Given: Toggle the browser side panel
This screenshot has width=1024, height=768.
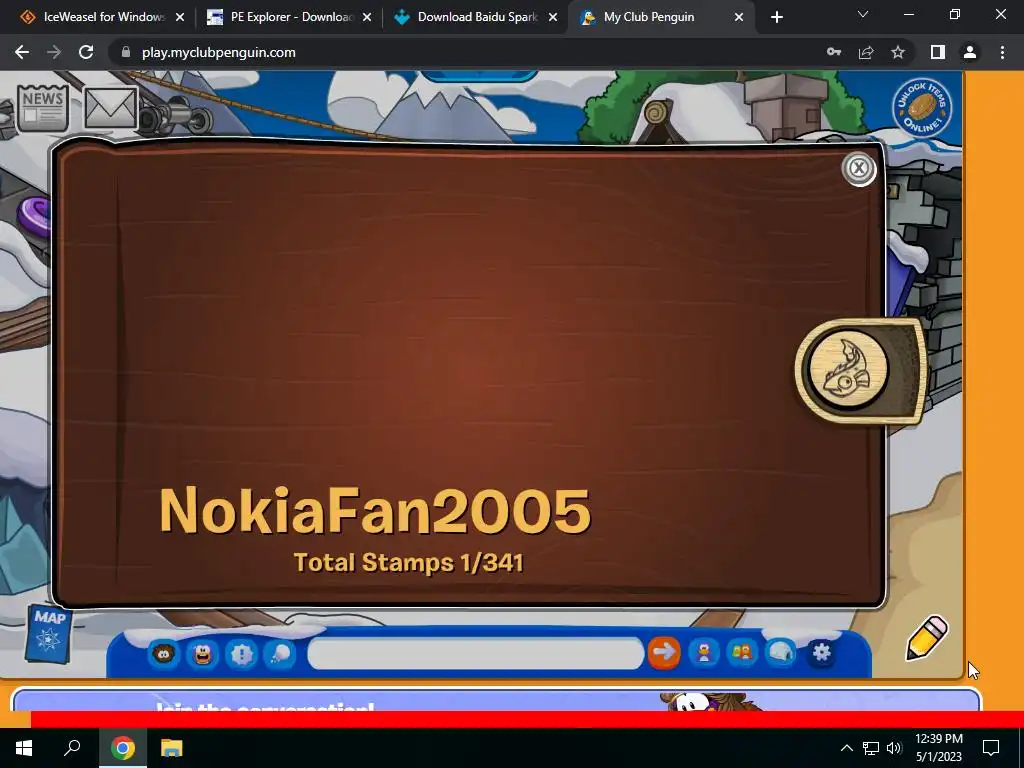Looking at the screenshot, I should [x=938, y=52].
